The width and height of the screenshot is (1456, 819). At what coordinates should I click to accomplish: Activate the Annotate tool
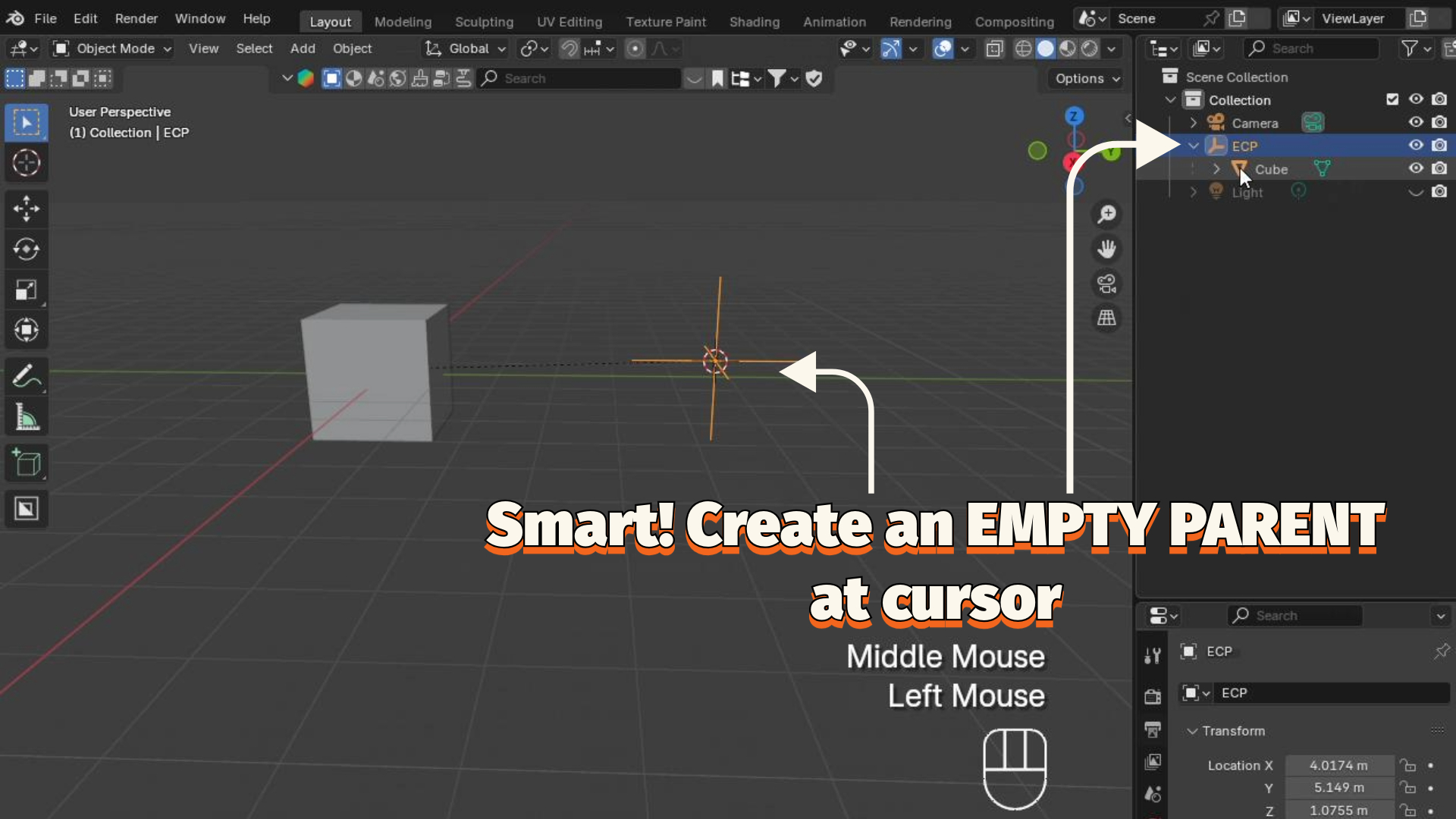point(27,376)
